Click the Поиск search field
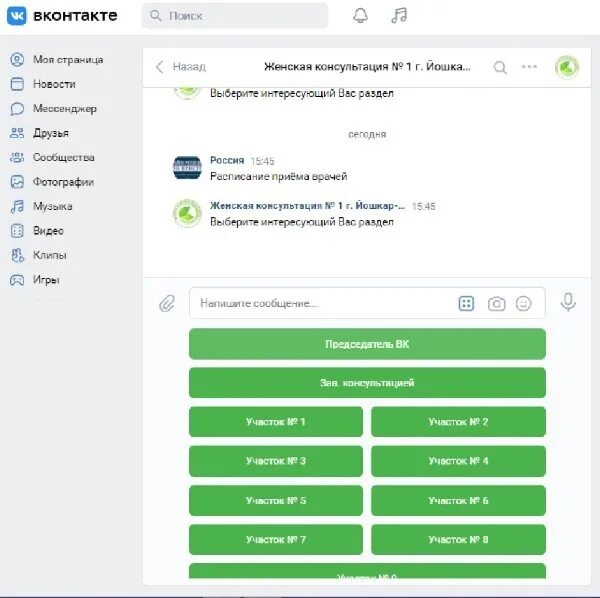Image resolution: width=600 pixels, height=598 pixels. click(x=235, y=16)
